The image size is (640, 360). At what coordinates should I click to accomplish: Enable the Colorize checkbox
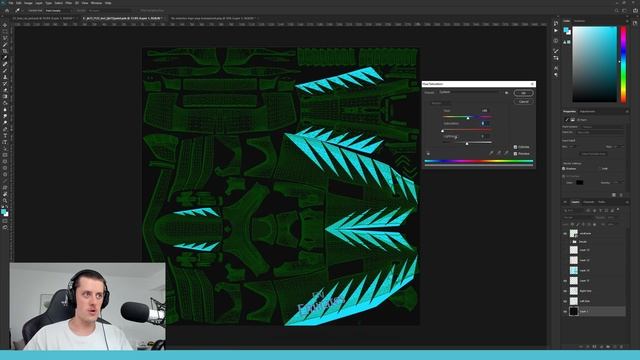coord(515,147)
